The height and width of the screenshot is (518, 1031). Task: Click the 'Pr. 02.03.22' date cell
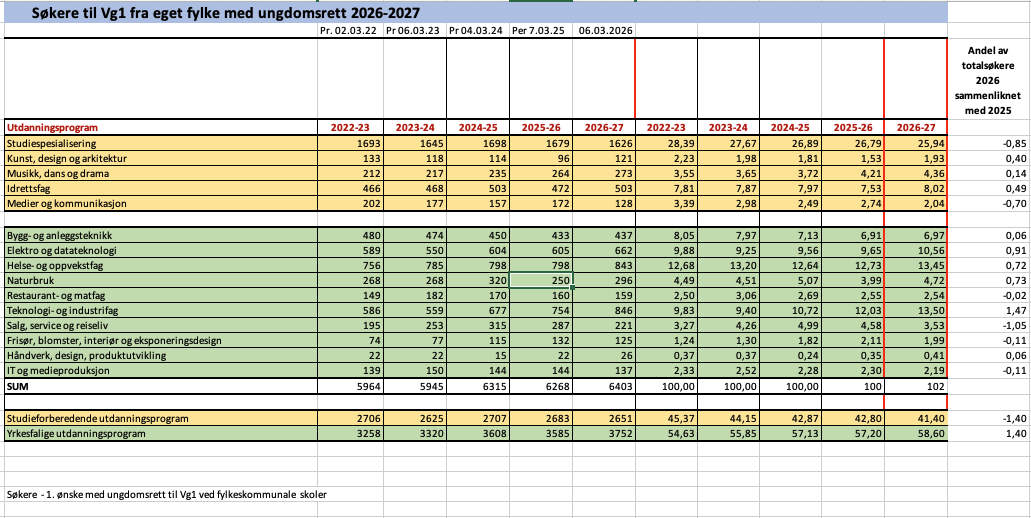[x=349, y=31]
